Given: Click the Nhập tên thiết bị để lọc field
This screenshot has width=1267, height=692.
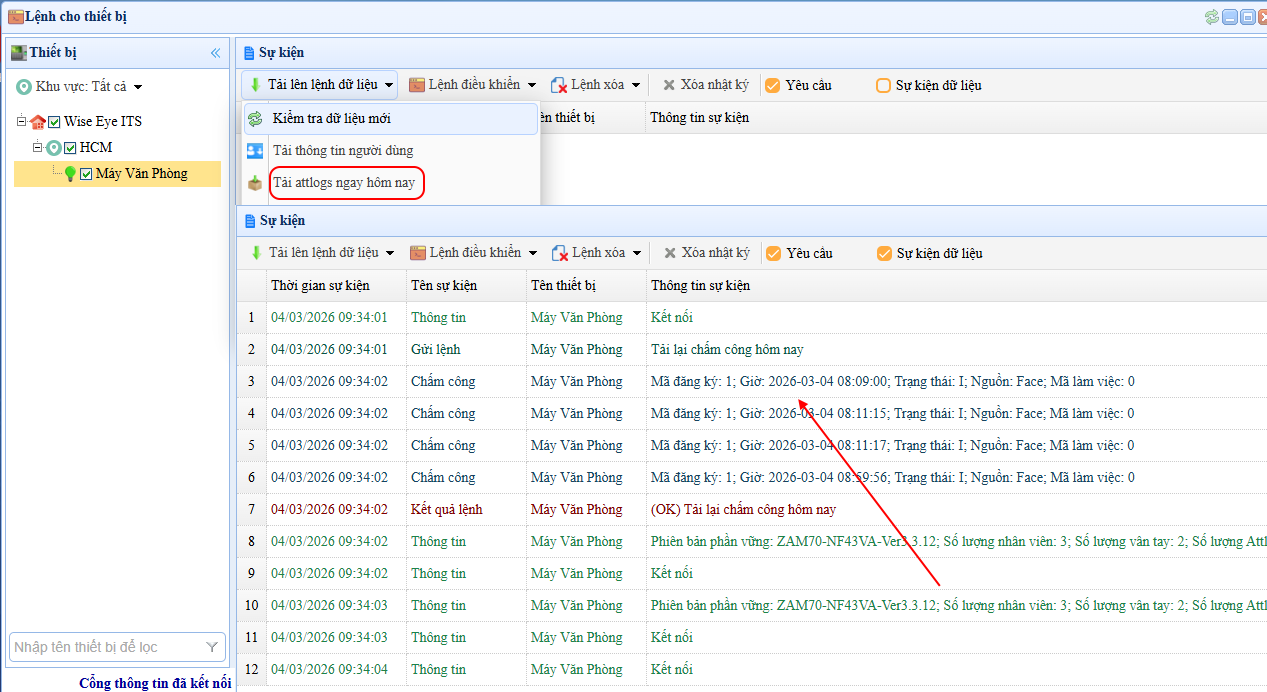Looking at the screenshot, I should coord(105,648).
